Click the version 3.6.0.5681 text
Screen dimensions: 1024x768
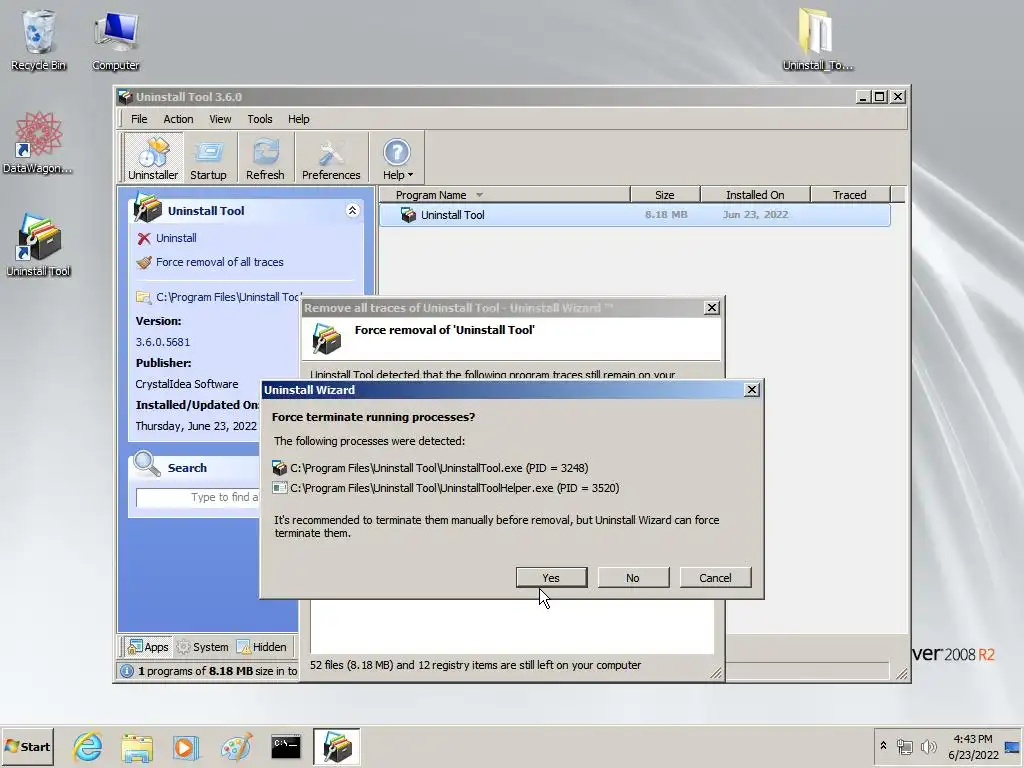(163, 342)
